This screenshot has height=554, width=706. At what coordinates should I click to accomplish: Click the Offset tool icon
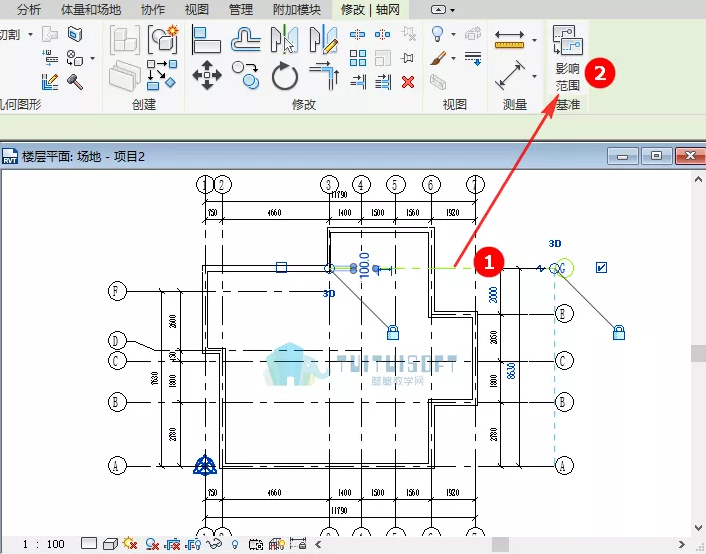pyautogui.click(x=245, y=40)
